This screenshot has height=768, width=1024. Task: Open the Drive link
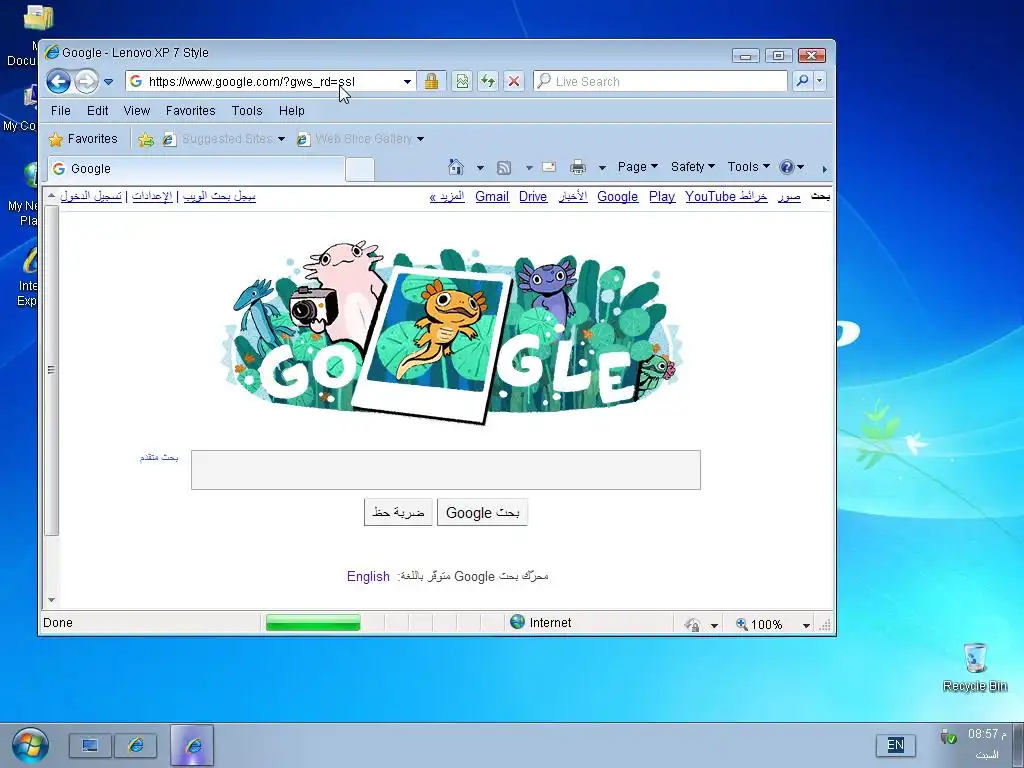(x=533, y=197)
